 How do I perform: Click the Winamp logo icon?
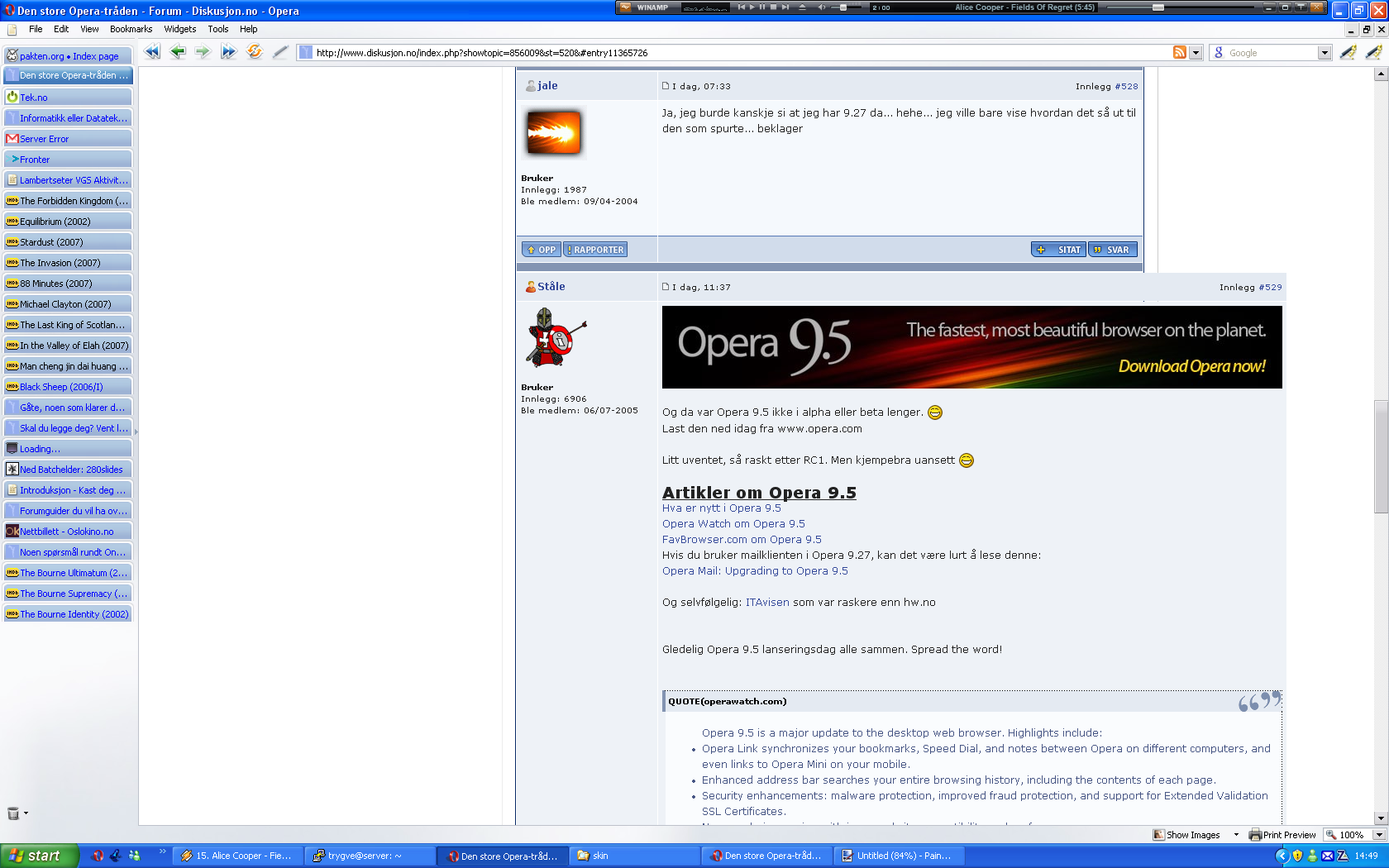[x=625, y=7]
